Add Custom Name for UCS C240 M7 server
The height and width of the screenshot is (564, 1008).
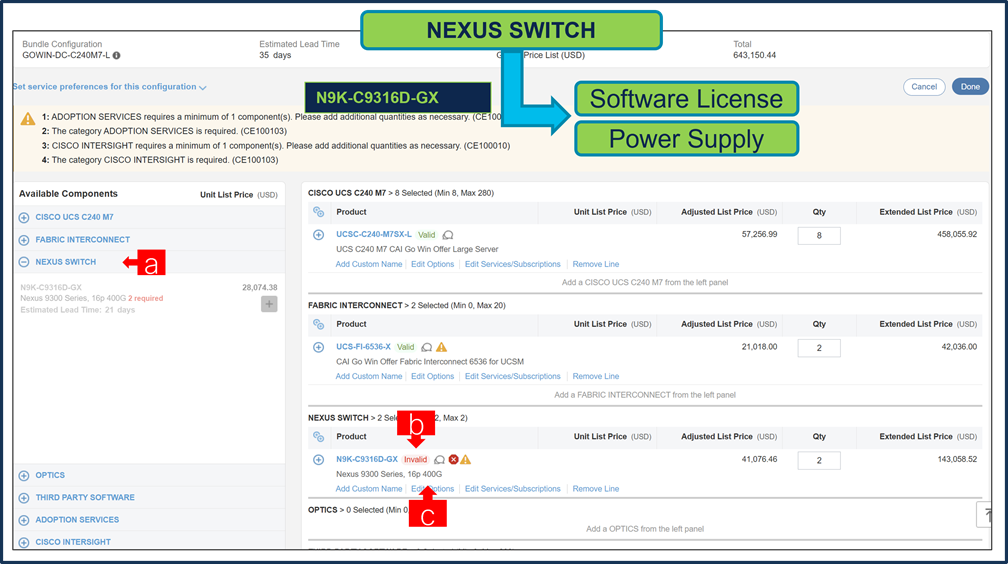click(x=369, y=264)
